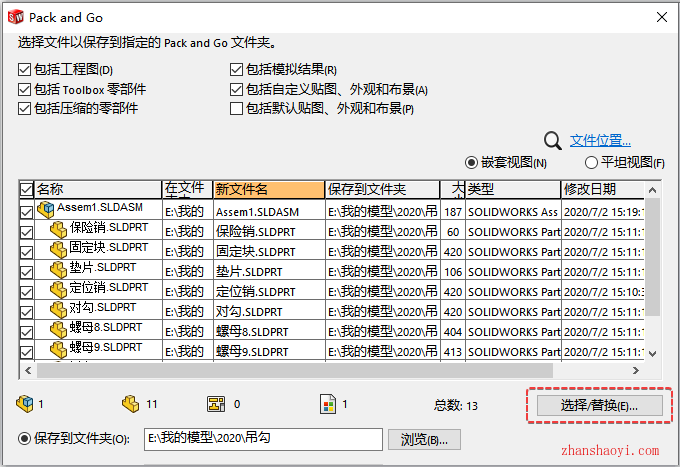Click the part icon beside 定位销.SLDPRT
Image resolution: width=680 pixels, height=467 pixels.
click(58, 290)
